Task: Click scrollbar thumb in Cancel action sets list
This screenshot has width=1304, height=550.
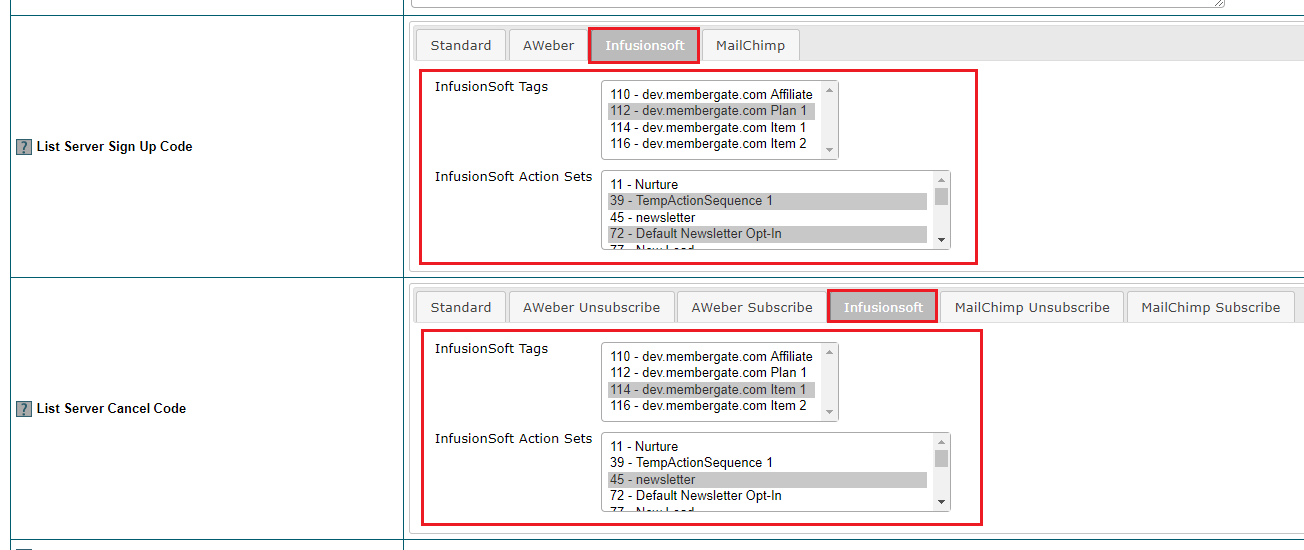Action: [x=941, y=458]
